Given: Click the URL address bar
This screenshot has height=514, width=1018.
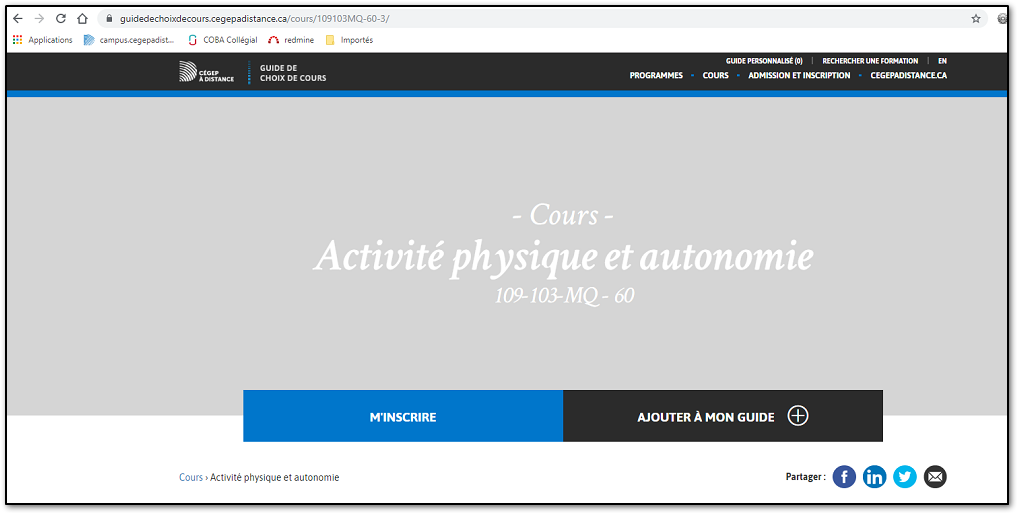Looking at the screenshot, I should pyautogui.click(x=500, y=18).
